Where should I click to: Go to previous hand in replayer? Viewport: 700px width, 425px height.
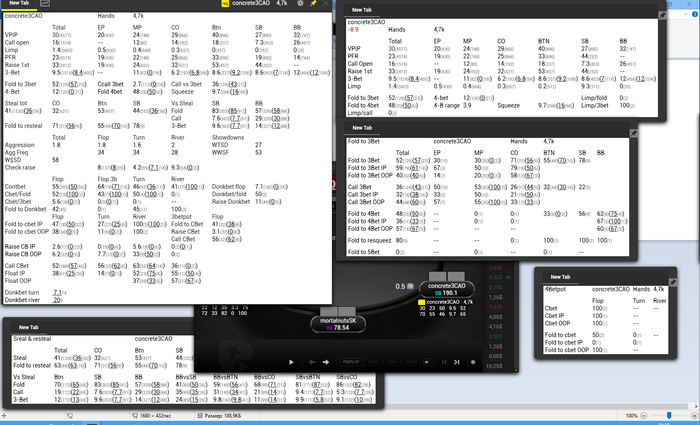point(444,362)
